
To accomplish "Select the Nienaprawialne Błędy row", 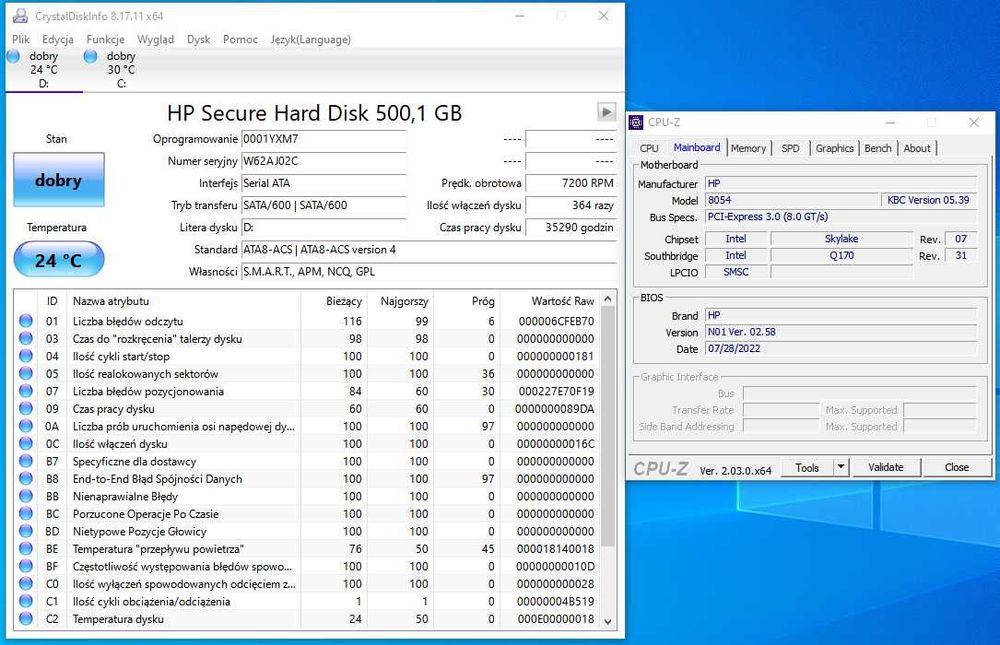I will coord(307,496).
